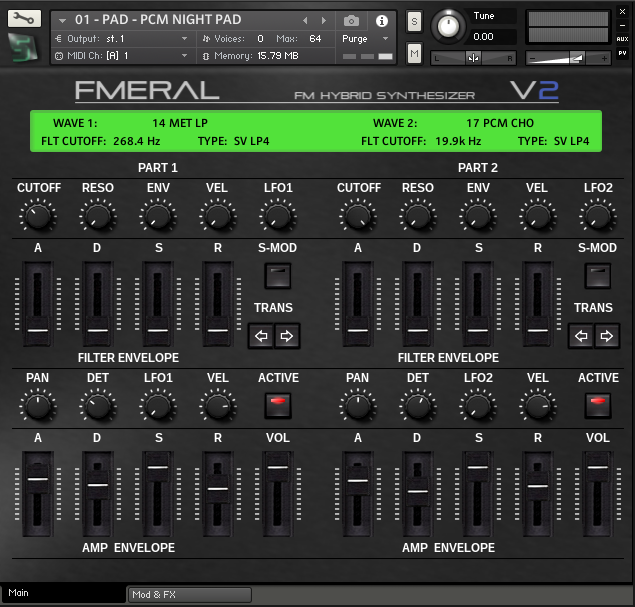Image resolution: width=635 pixels, height=607 pixels.
Task: Close the instrument with X button
Action: pyautogui.click(x=622, y=12)
